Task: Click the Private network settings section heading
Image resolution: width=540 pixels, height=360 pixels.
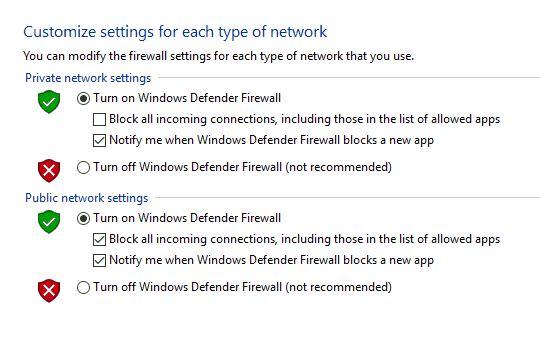Action: click(x=88, y=78)
